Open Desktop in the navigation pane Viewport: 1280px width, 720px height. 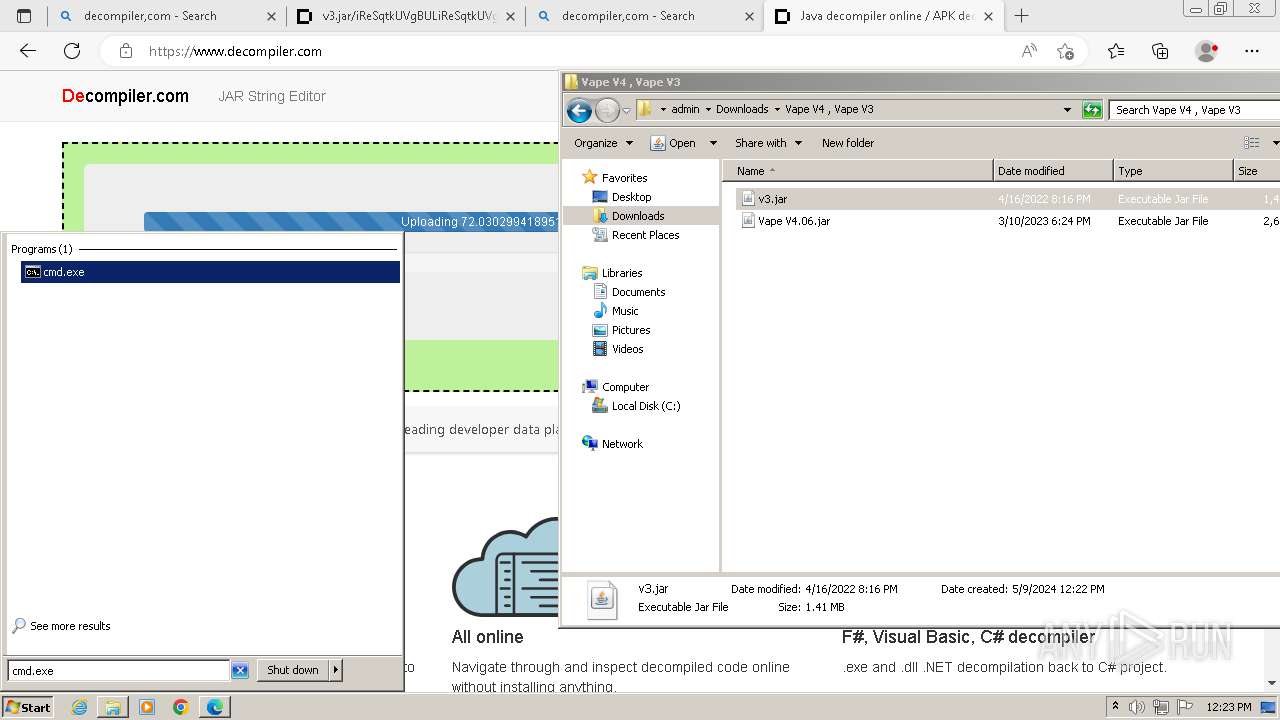pos(631,197)
